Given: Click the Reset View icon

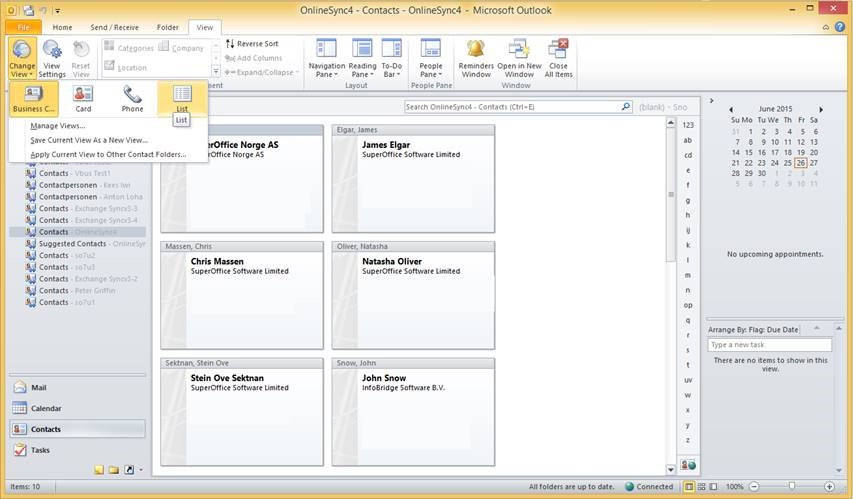Looking at the screenshot, I should click(81, 58).
